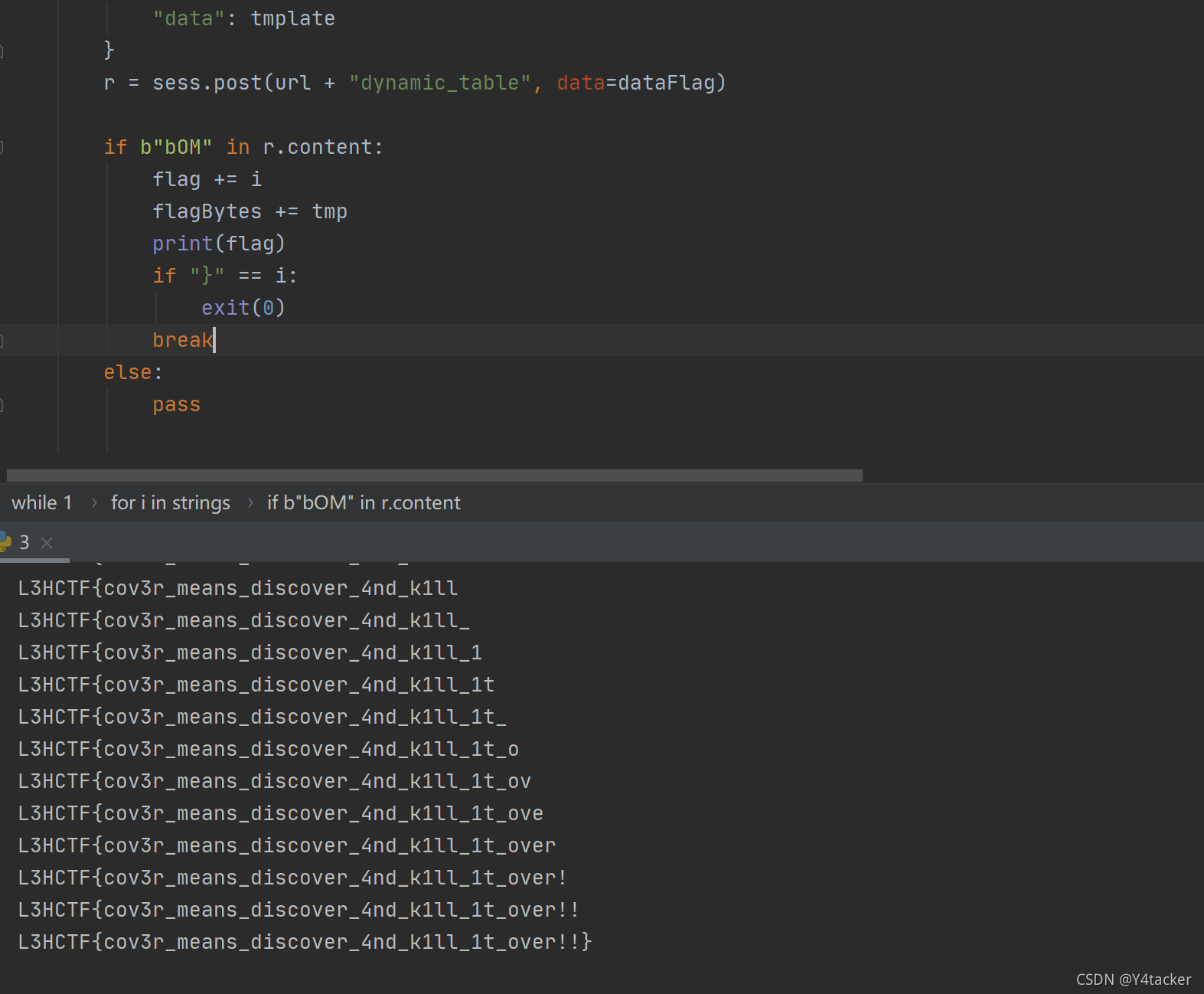Click output line ending with '1t_over!!'
This screenshot has width=1204, height=994.
click(299, 910)
